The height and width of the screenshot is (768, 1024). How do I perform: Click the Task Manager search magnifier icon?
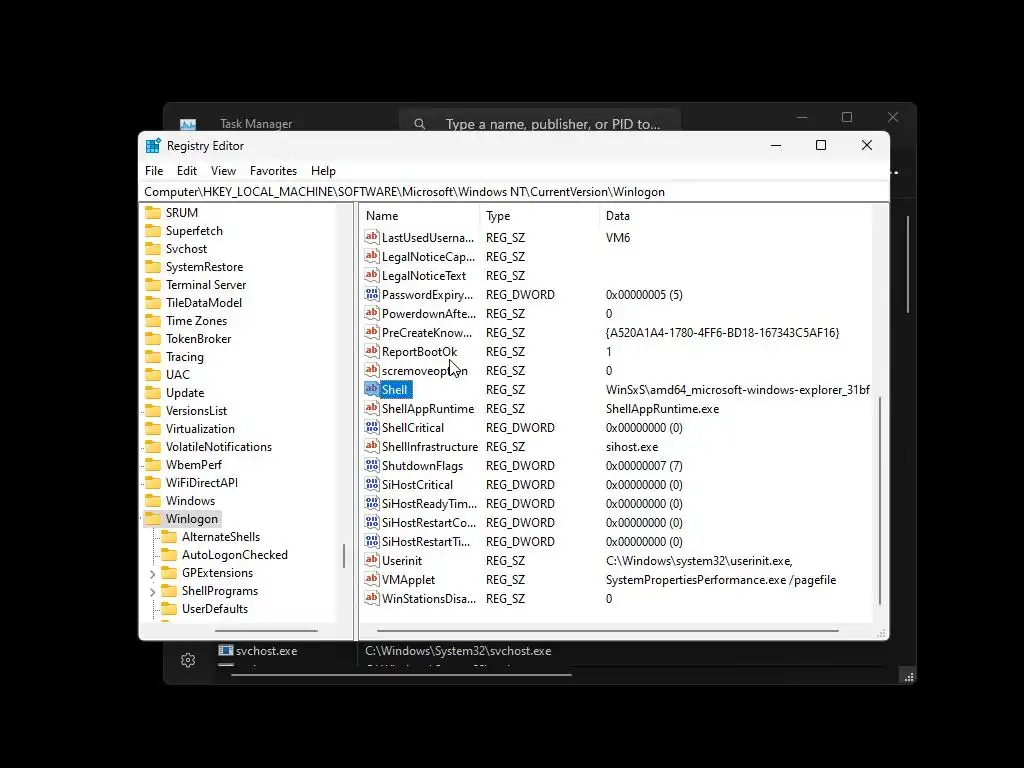pyautogui.click(x=420, y=123)
